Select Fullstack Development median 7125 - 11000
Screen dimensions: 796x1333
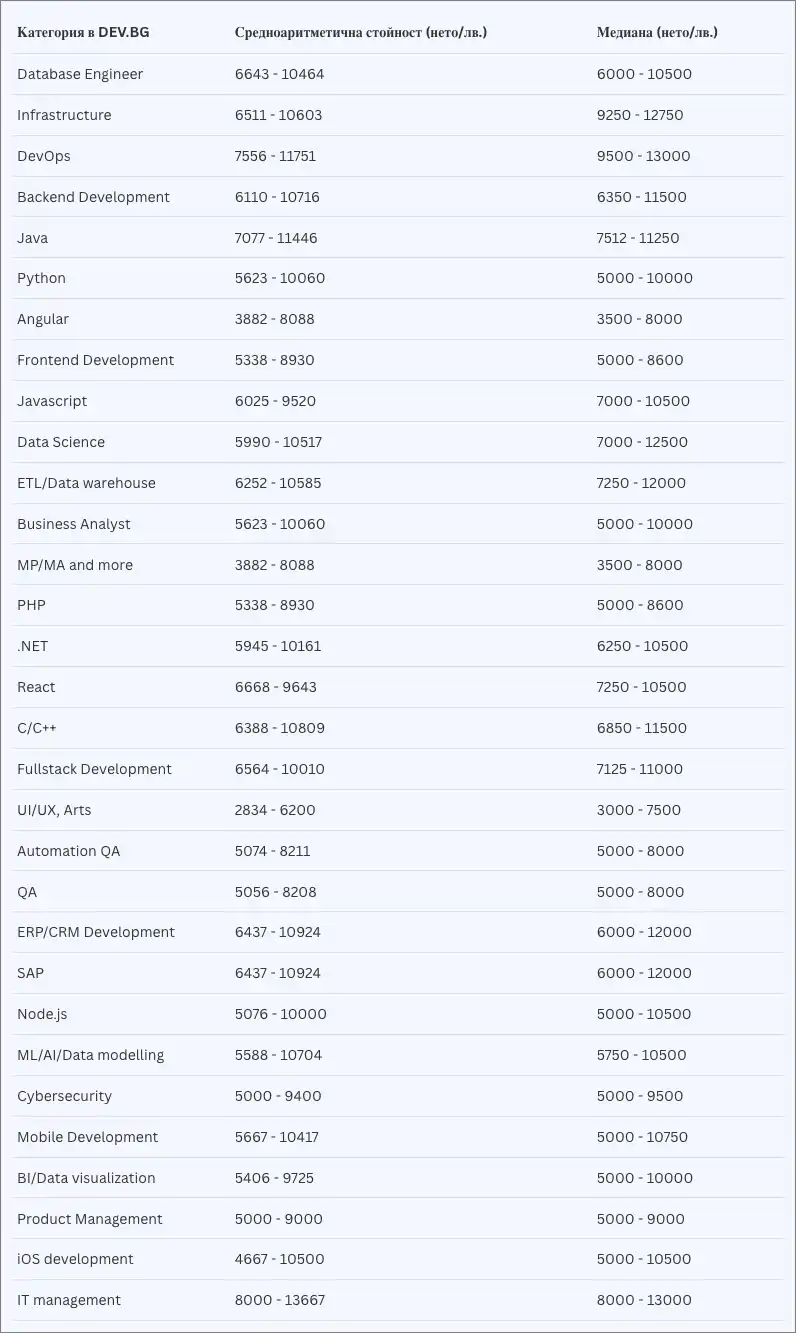pos(640,769)
